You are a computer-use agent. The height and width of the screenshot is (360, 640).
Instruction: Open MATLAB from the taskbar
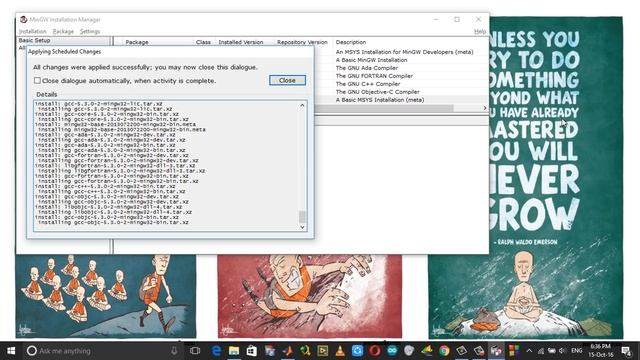(287, 351)
